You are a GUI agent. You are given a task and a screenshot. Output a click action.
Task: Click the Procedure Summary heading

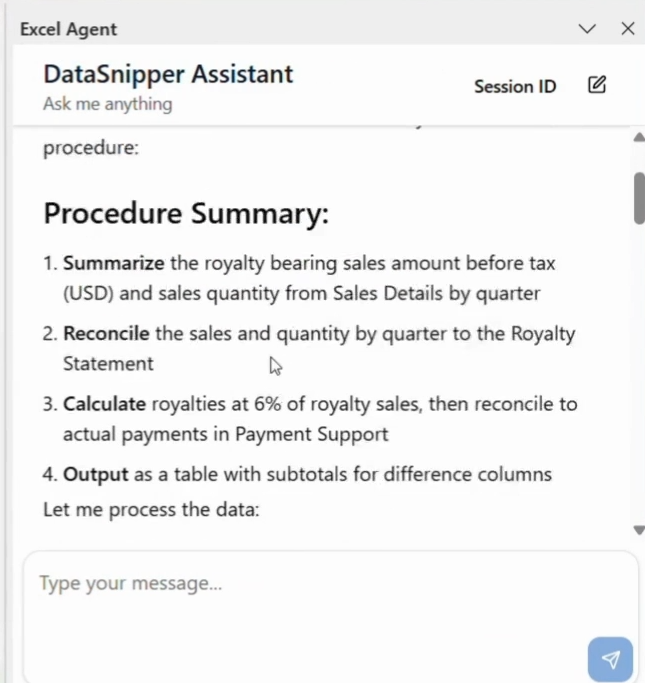[186, 213]
